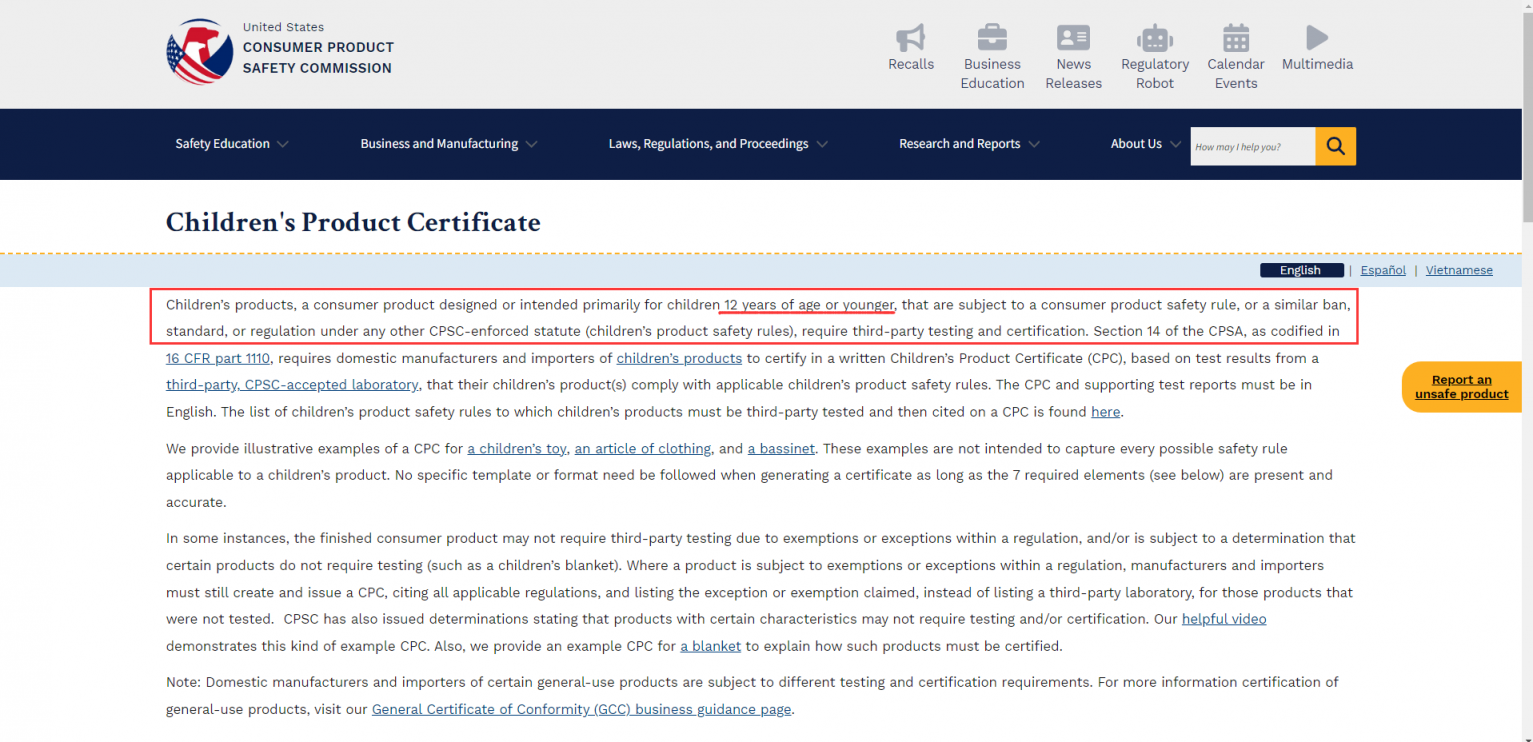Switch language to Vietnamese
The width and height of the screenshot is (1533, 742).
click(x=1459, y=270)
